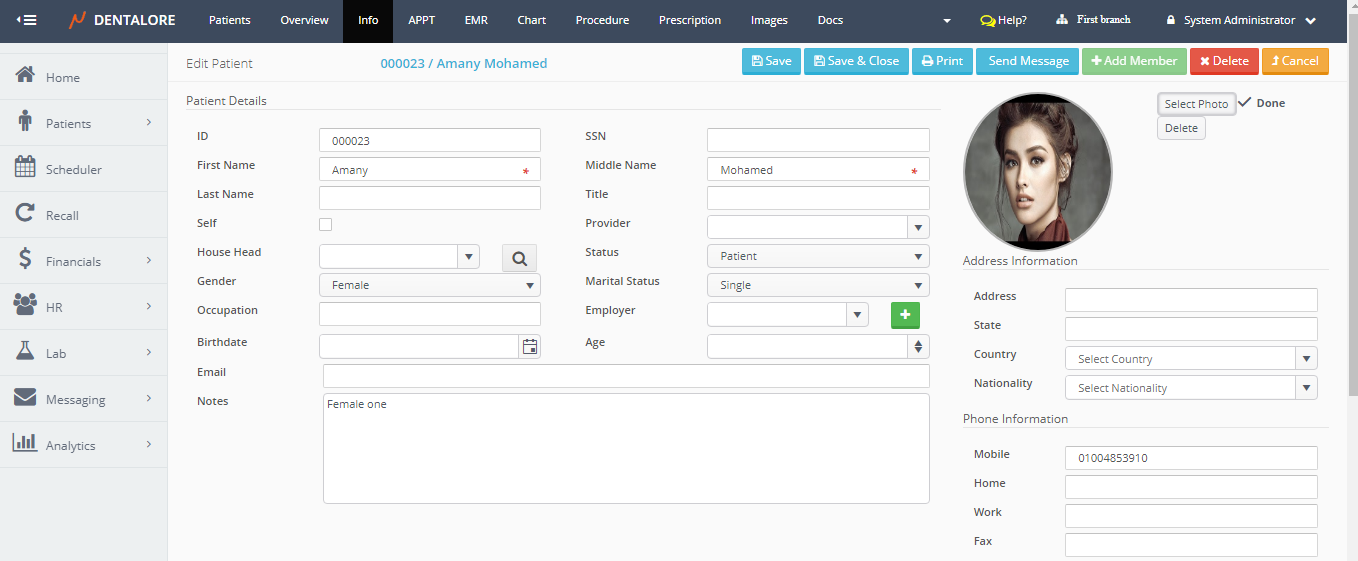Go to Home in the sidebar
1358x561 pixels.
(x=62, y=78)
